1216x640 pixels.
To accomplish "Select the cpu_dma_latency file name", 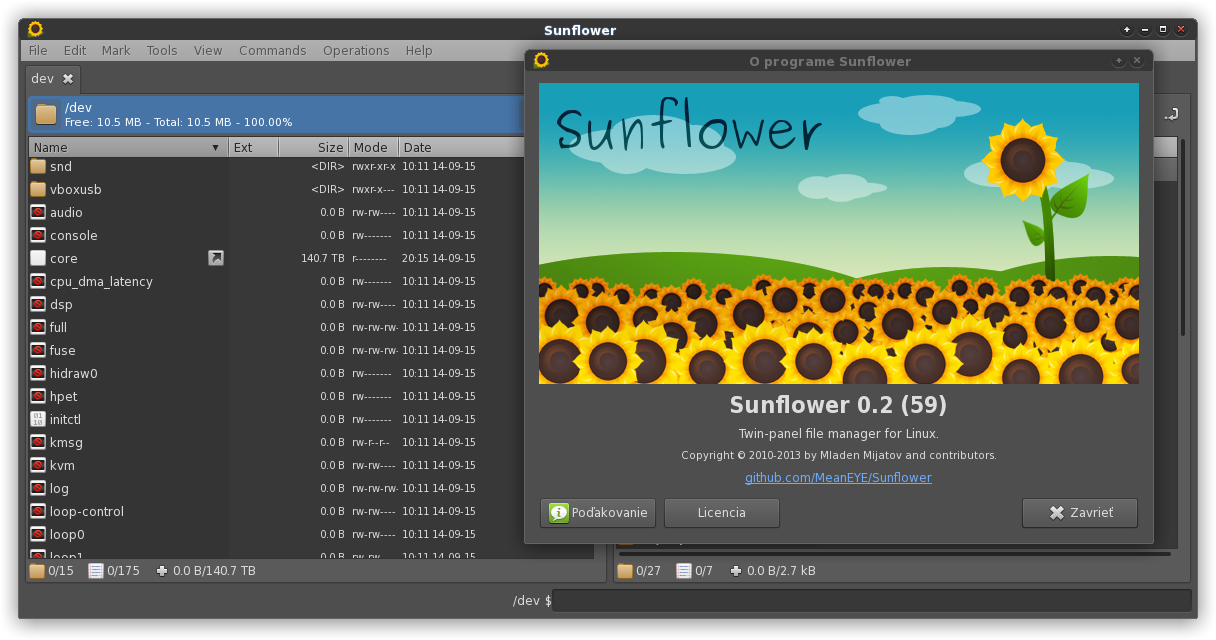I will 101,281.
